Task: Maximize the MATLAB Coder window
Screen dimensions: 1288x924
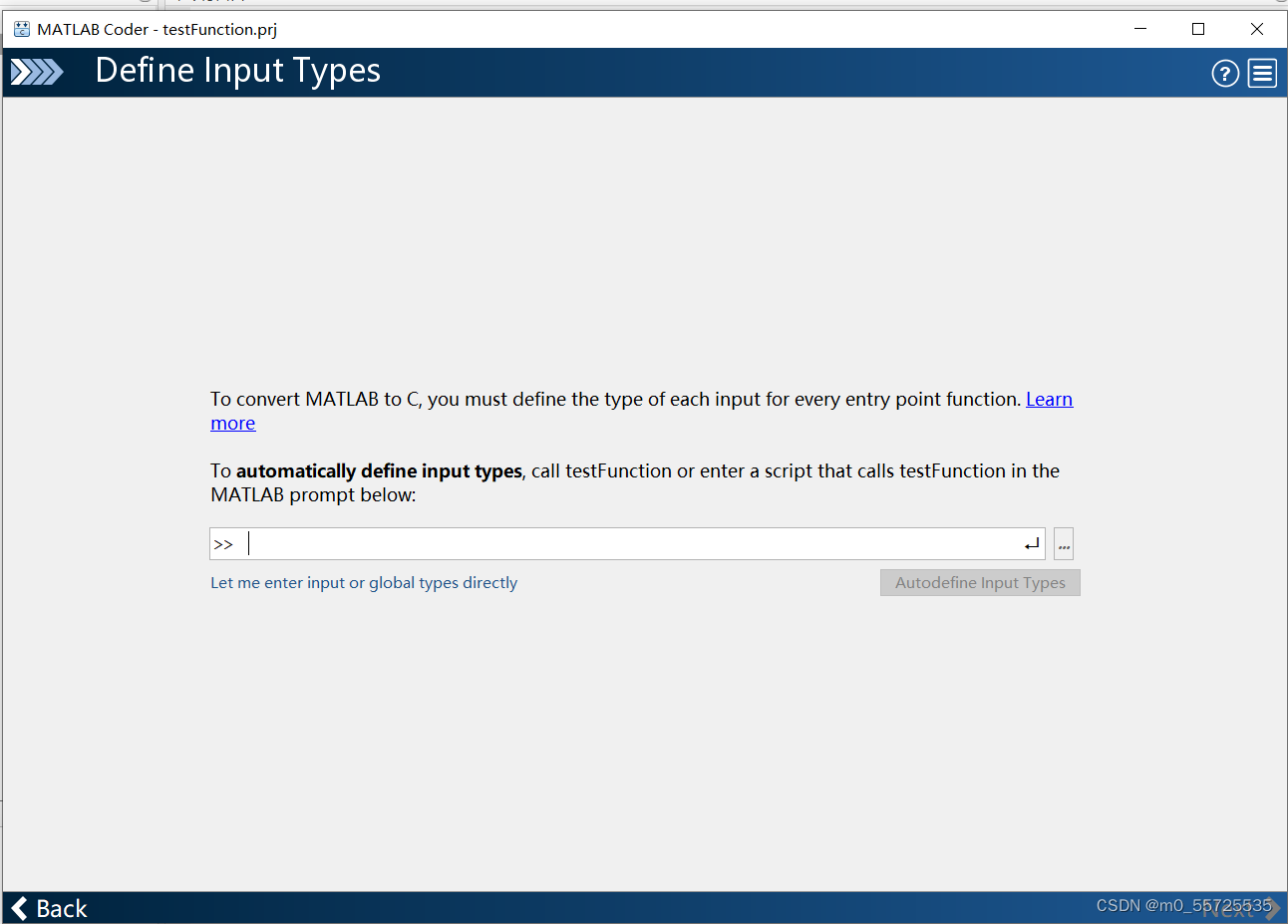Action: tap(1198, 29)
